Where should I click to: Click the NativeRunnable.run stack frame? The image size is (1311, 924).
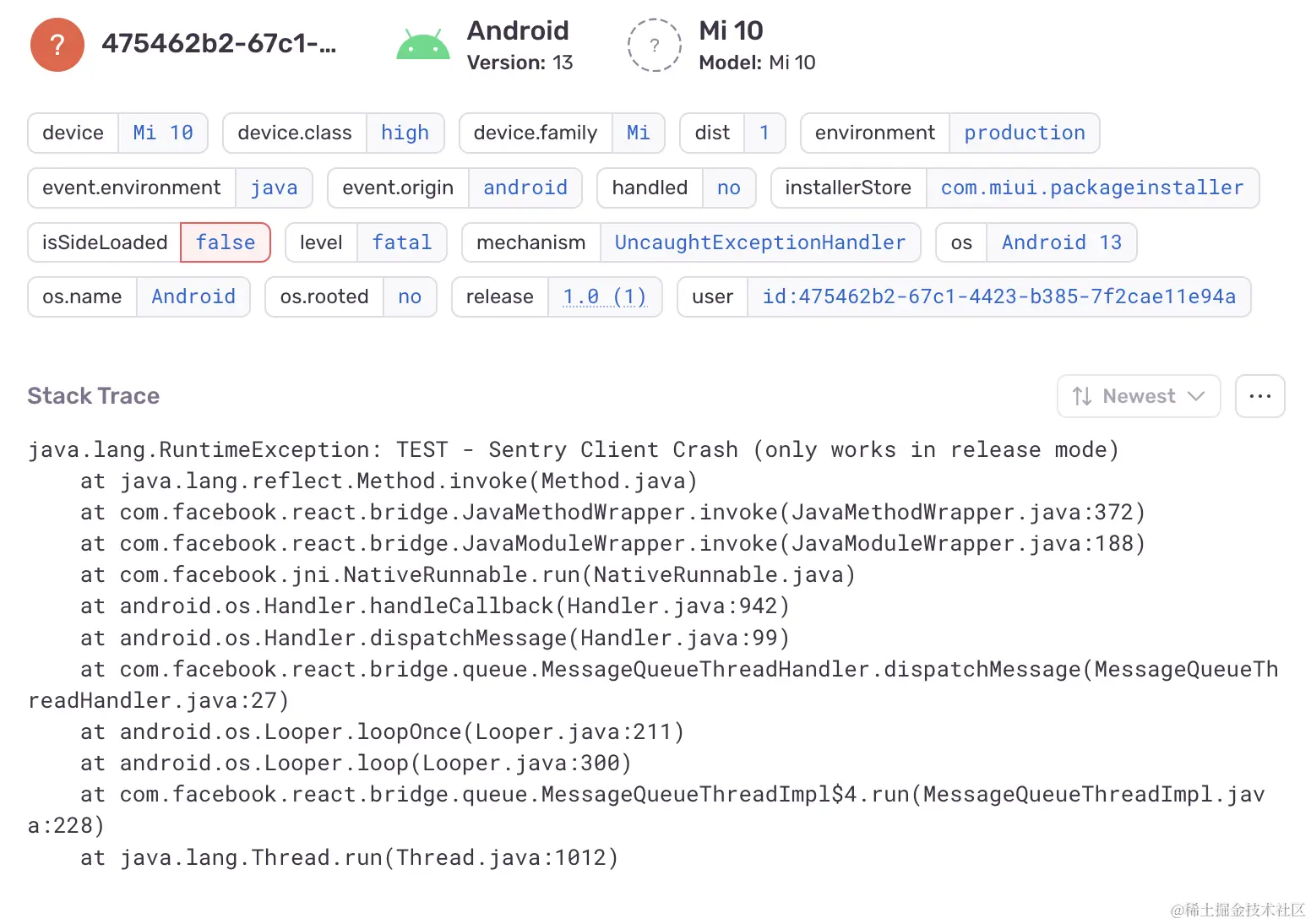(467, 575)
